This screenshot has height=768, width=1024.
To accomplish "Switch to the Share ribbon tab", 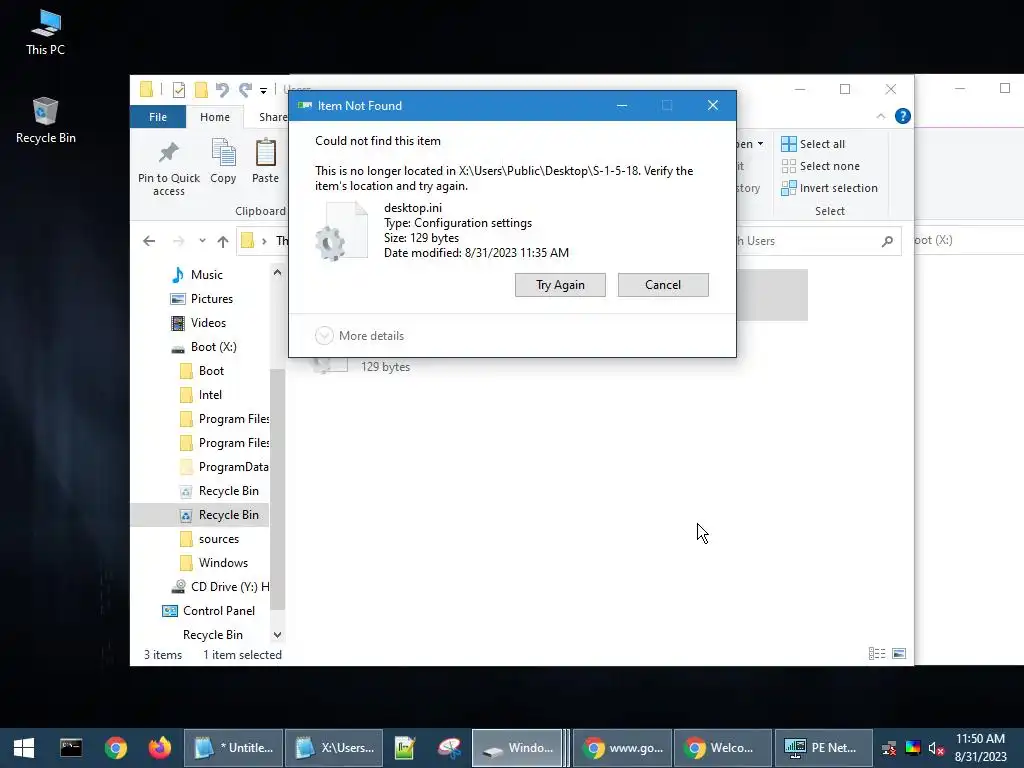I will 272,117.
